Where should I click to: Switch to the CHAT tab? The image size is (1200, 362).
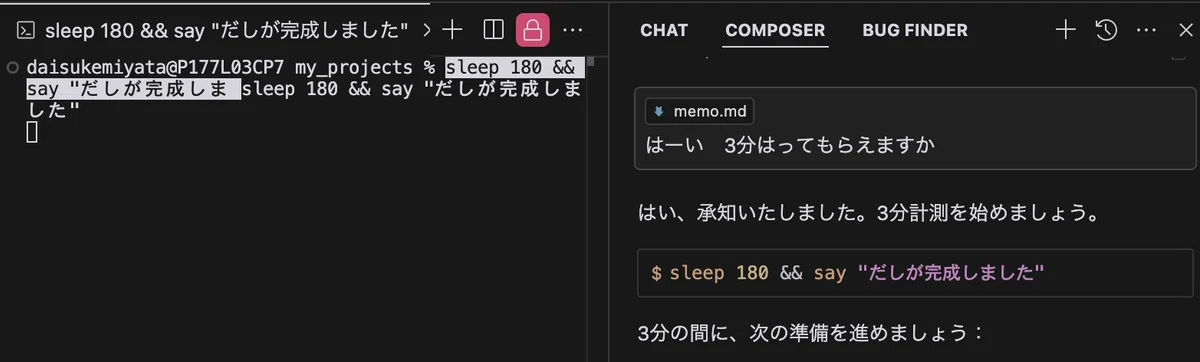(664, 30)
